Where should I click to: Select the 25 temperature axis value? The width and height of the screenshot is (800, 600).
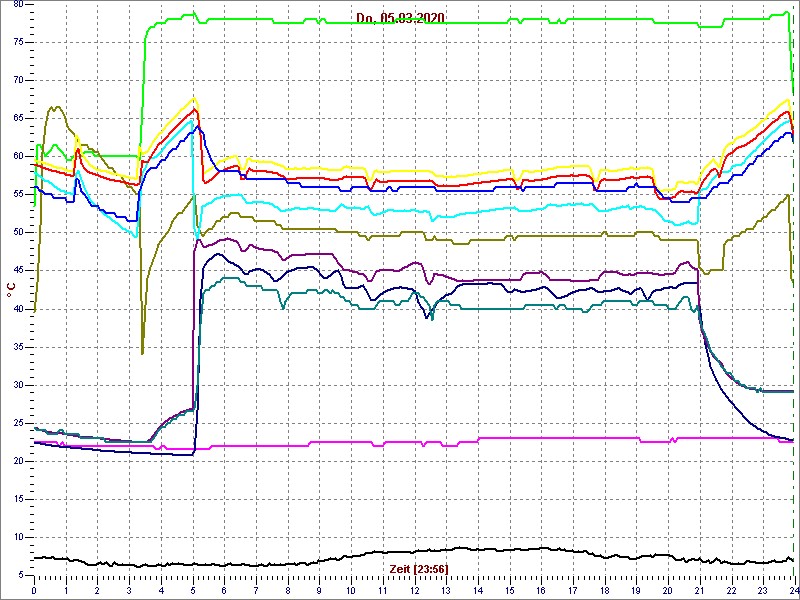click(18, 423)
